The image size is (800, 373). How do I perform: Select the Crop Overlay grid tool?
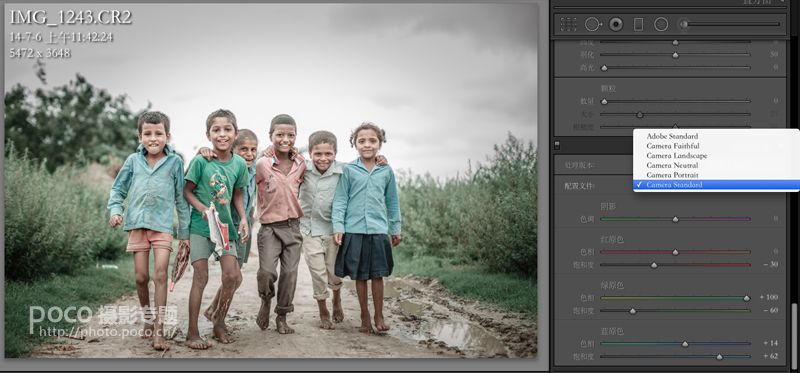pos(568,24)
